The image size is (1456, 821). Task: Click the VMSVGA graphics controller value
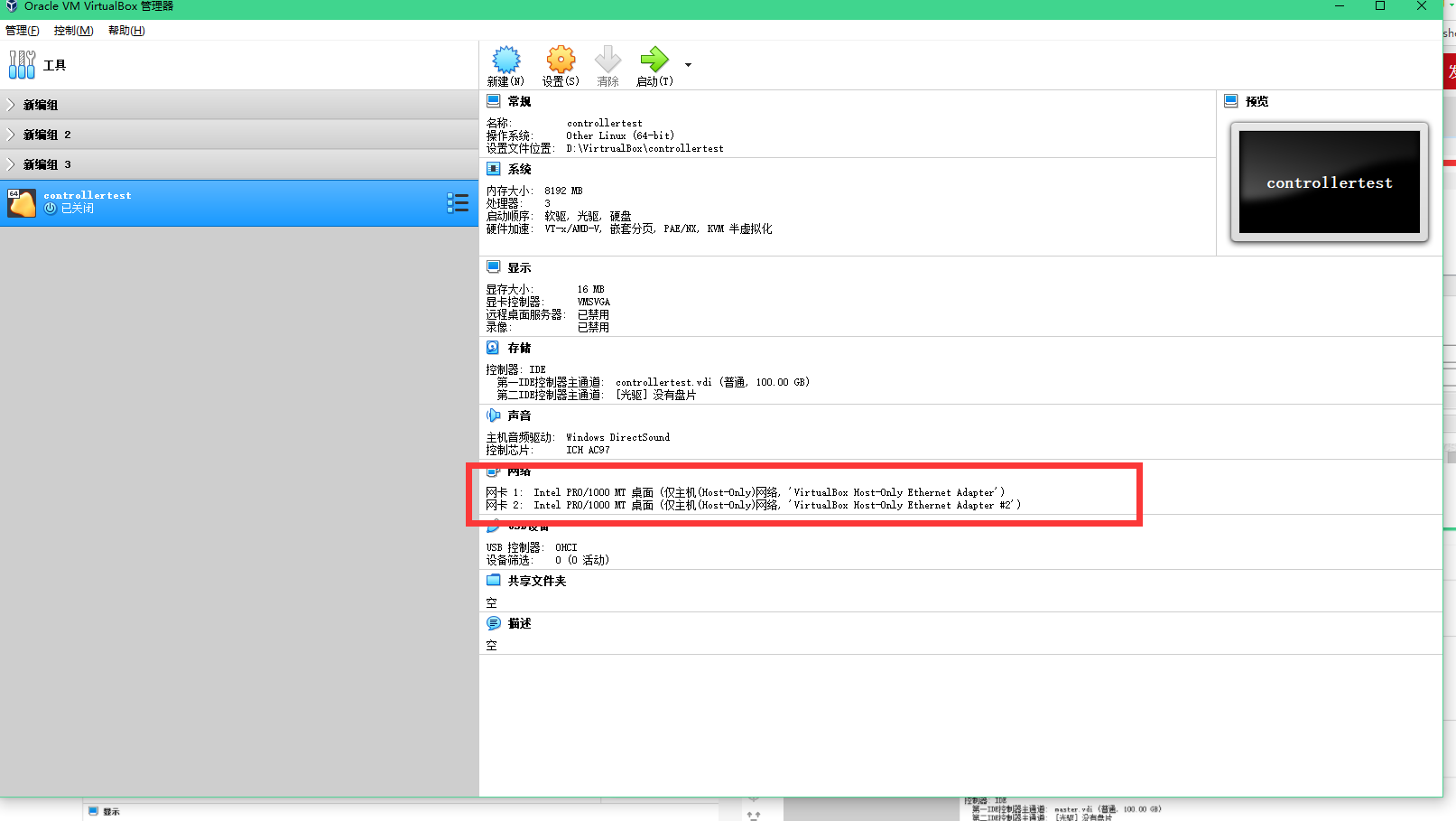coord(593,303)
